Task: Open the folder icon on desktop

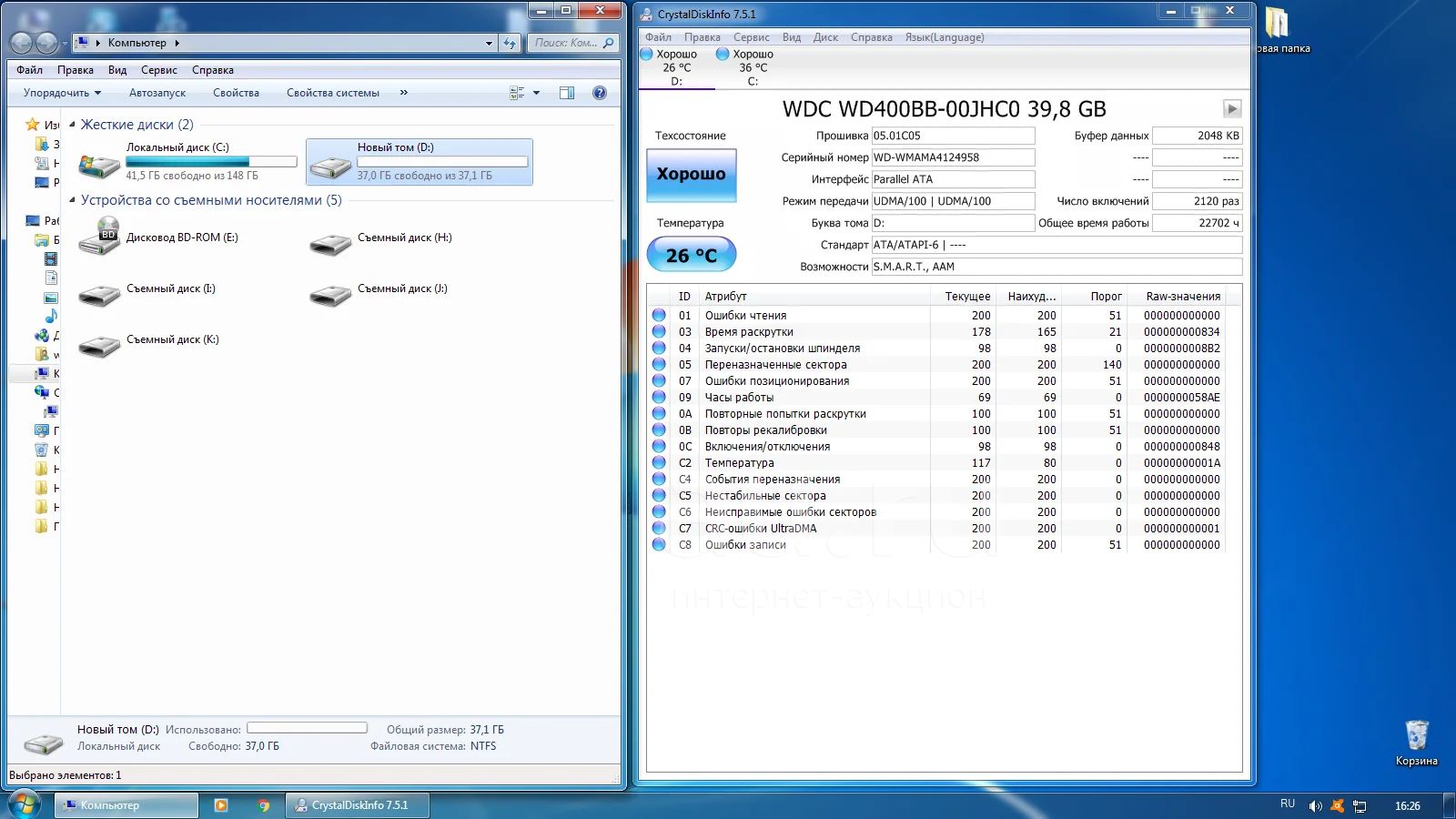Action: tap(1278, 22)
